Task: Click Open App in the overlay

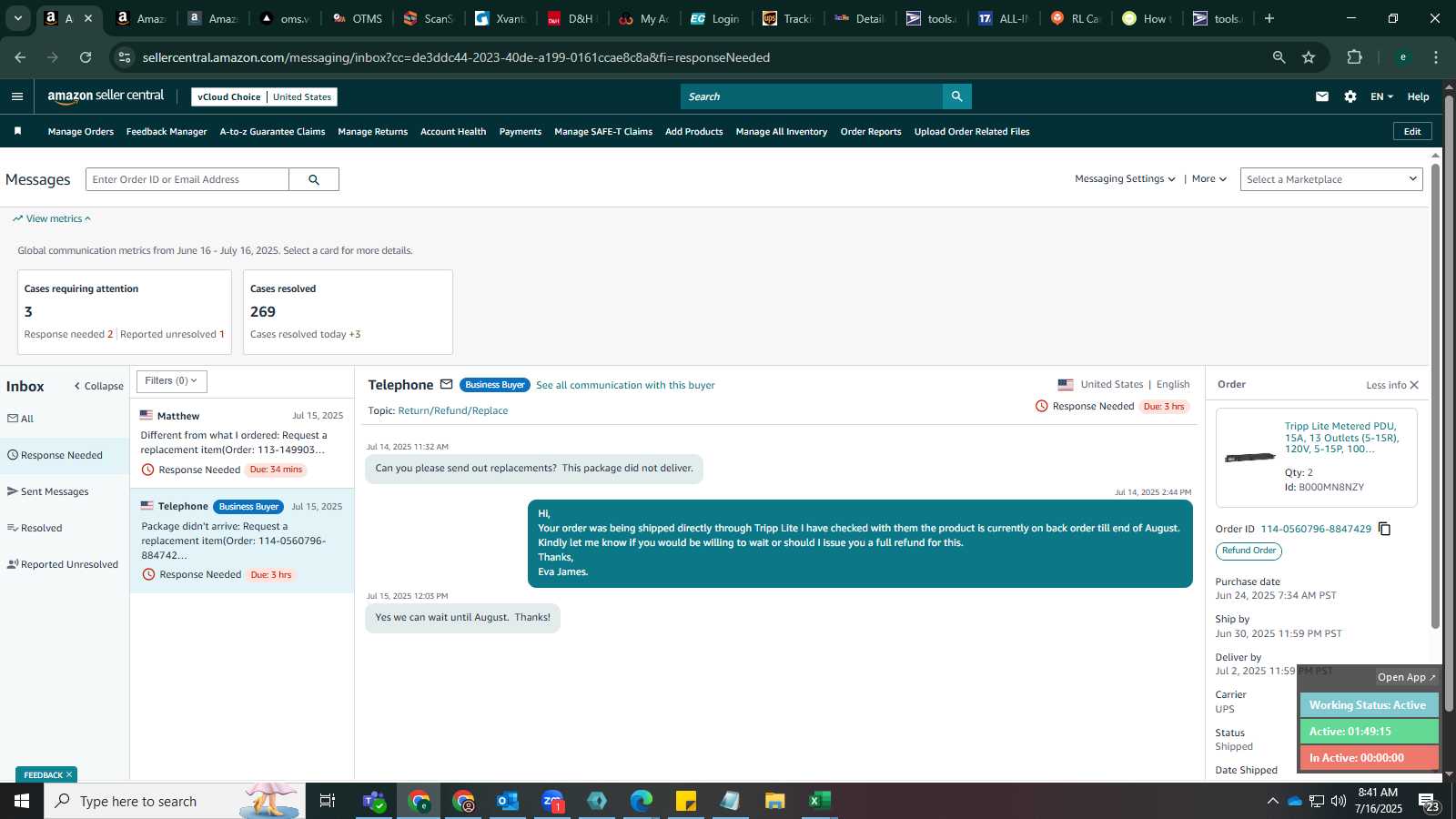Action: (x=1406, y=677)
